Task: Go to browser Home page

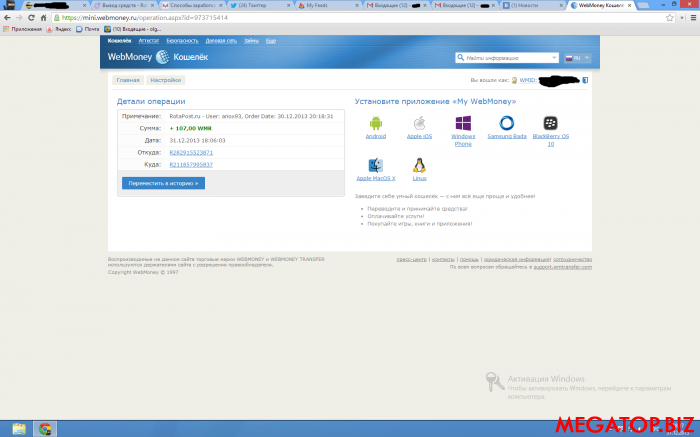Action: point(43,18)
